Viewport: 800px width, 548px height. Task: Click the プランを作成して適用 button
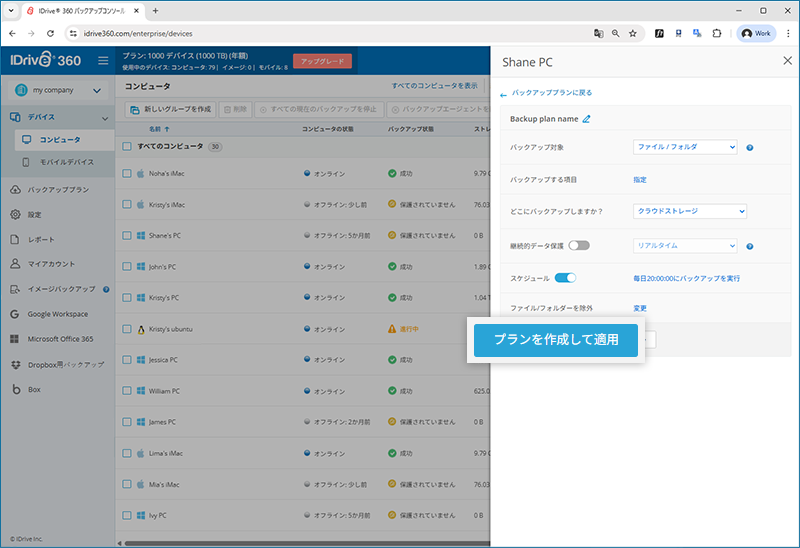[556, 340]
